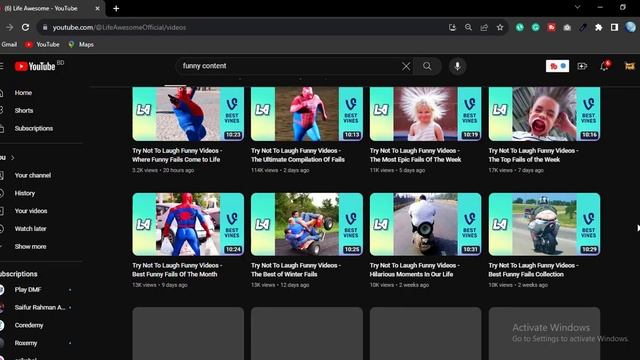This screenshot has width=640, height=360.
Task: Open History in the sidebar
Action: point(24,193)
